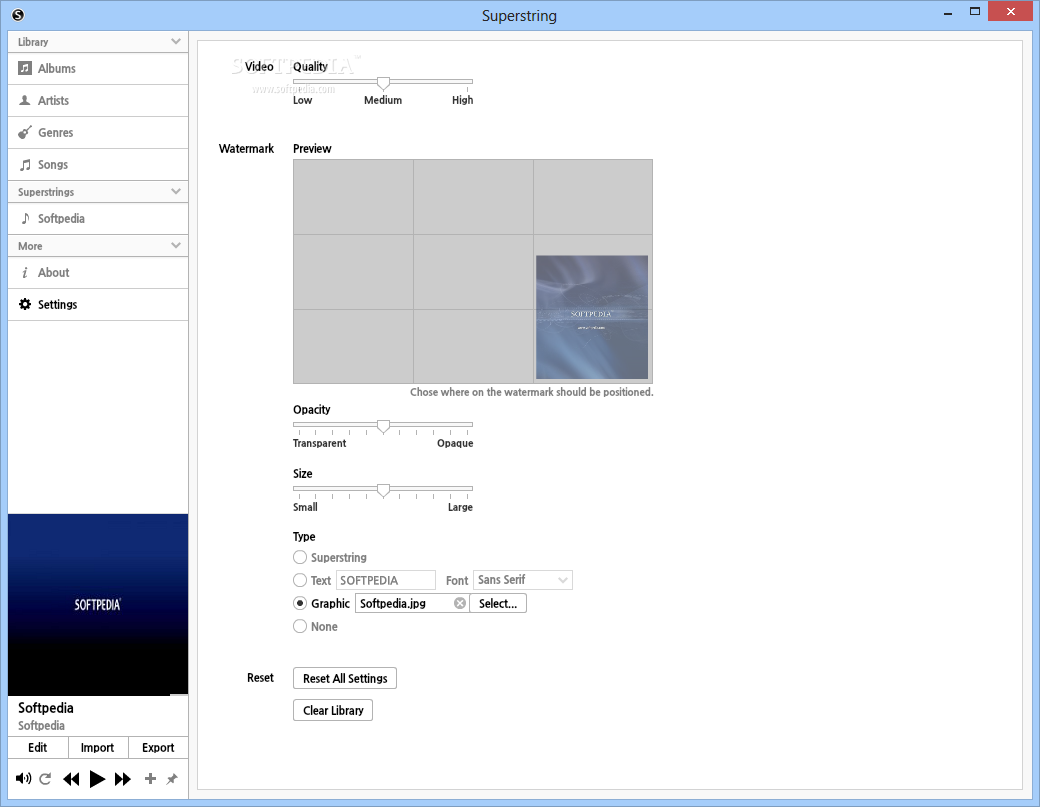Click the Opacity slider handle
The width and height of the screenshot is (1040, 807).
(383, 426)
